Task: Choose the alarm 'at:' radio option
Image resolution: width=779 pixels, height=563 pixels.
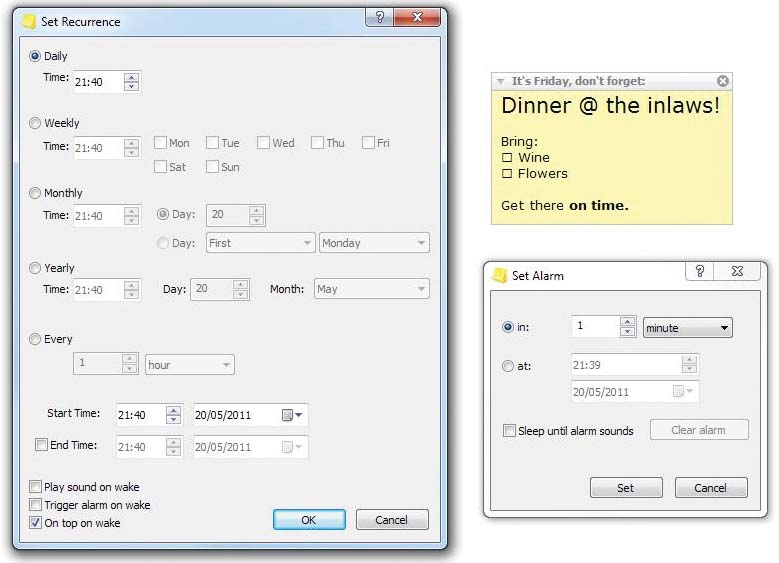Action: pos(508,366)
